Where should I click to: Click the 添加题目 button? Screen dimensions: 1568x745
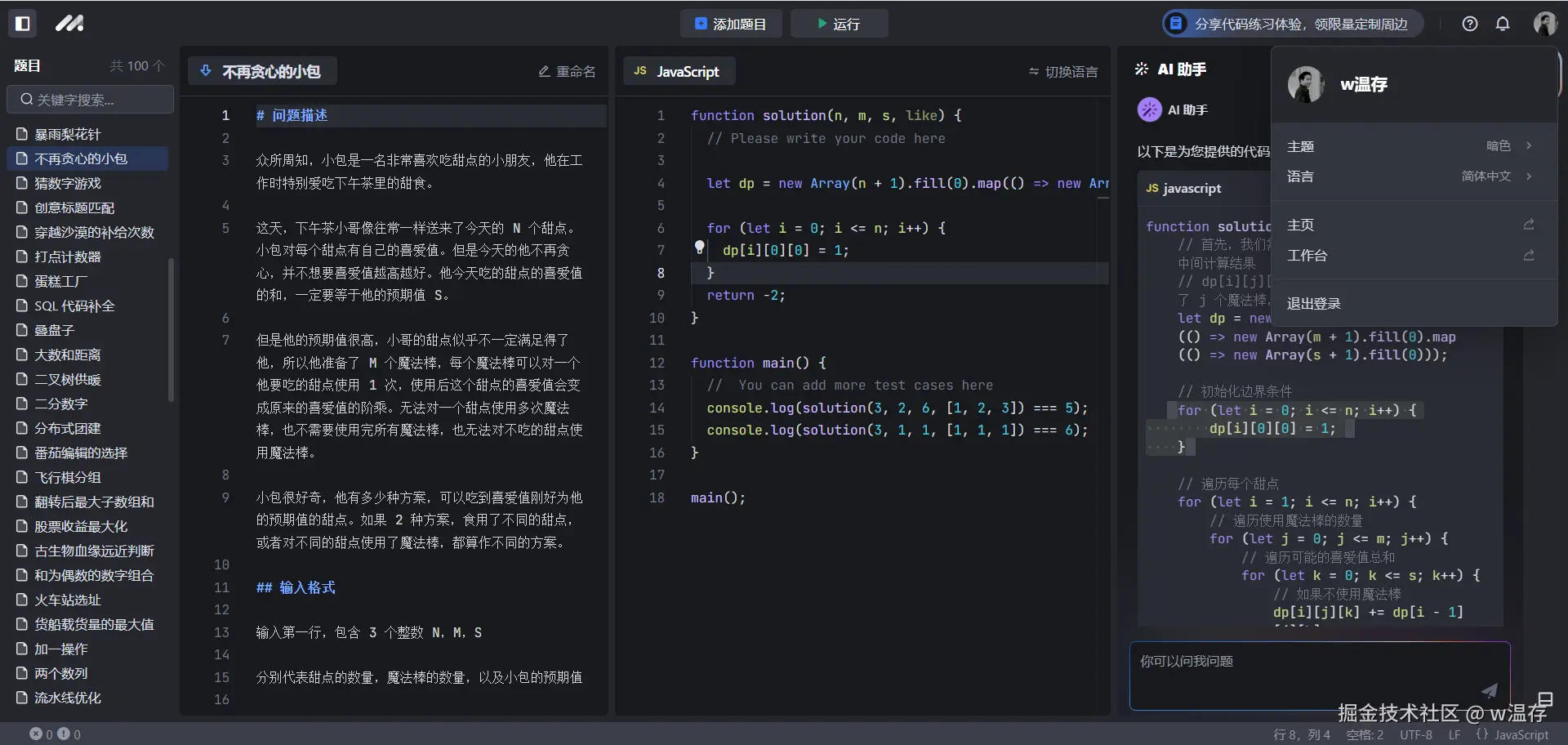pos(731,24)
